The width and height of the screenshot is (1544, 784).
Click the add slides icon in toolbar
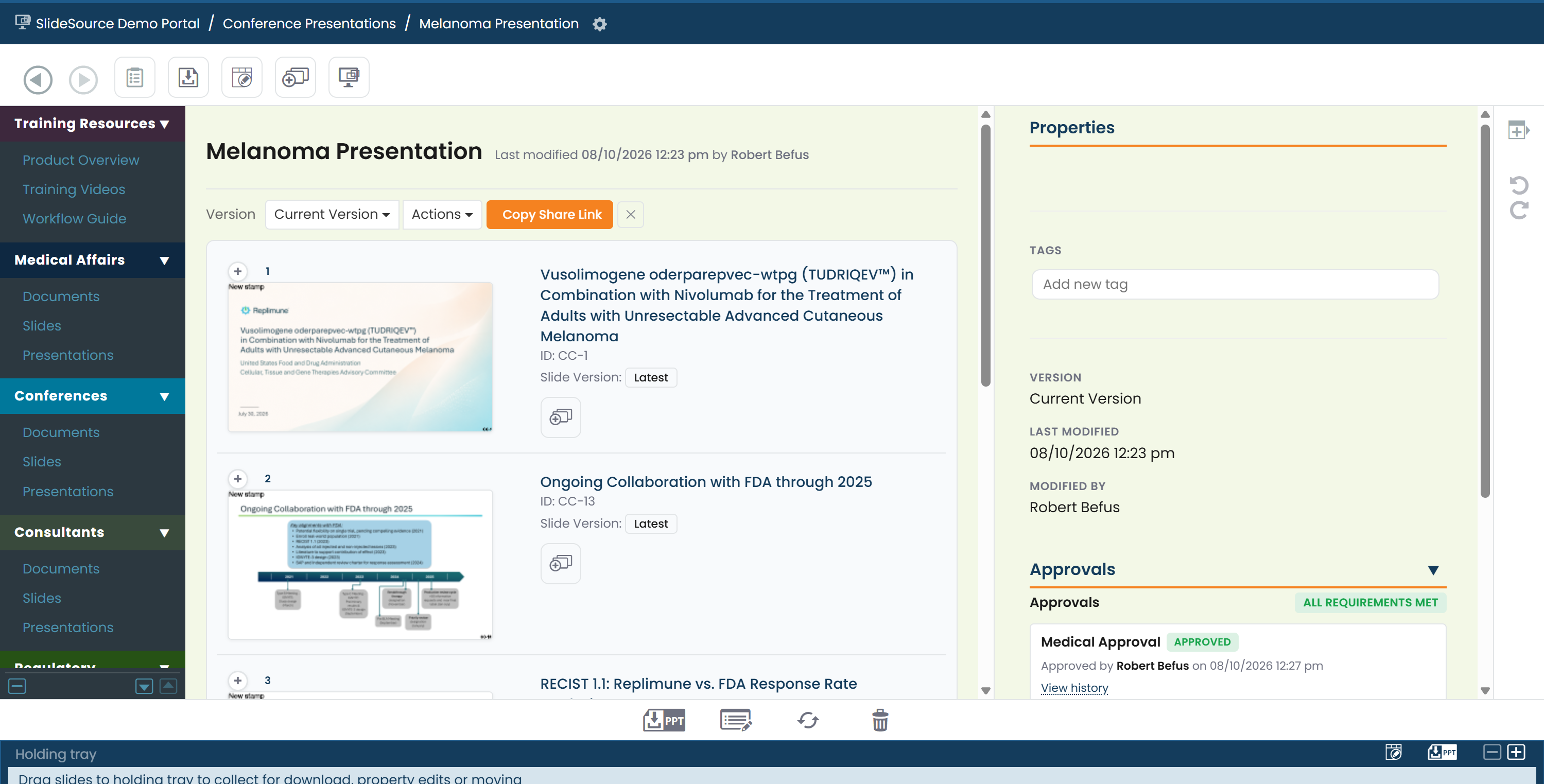pyautogui.click(x=296, y=77)
